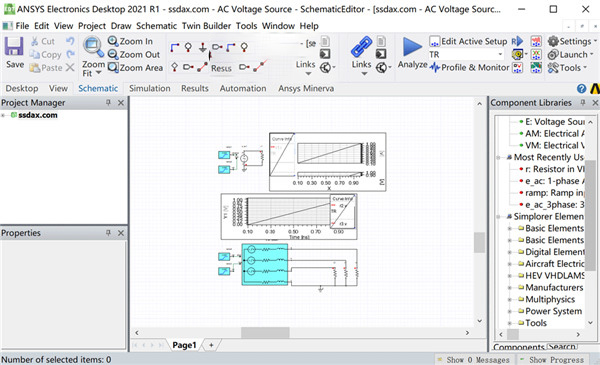The height and width of the screenshot is (365, 600).
Task: Select 'VM: Electrical' voltmeter component
Action: [x=551, y=145]
